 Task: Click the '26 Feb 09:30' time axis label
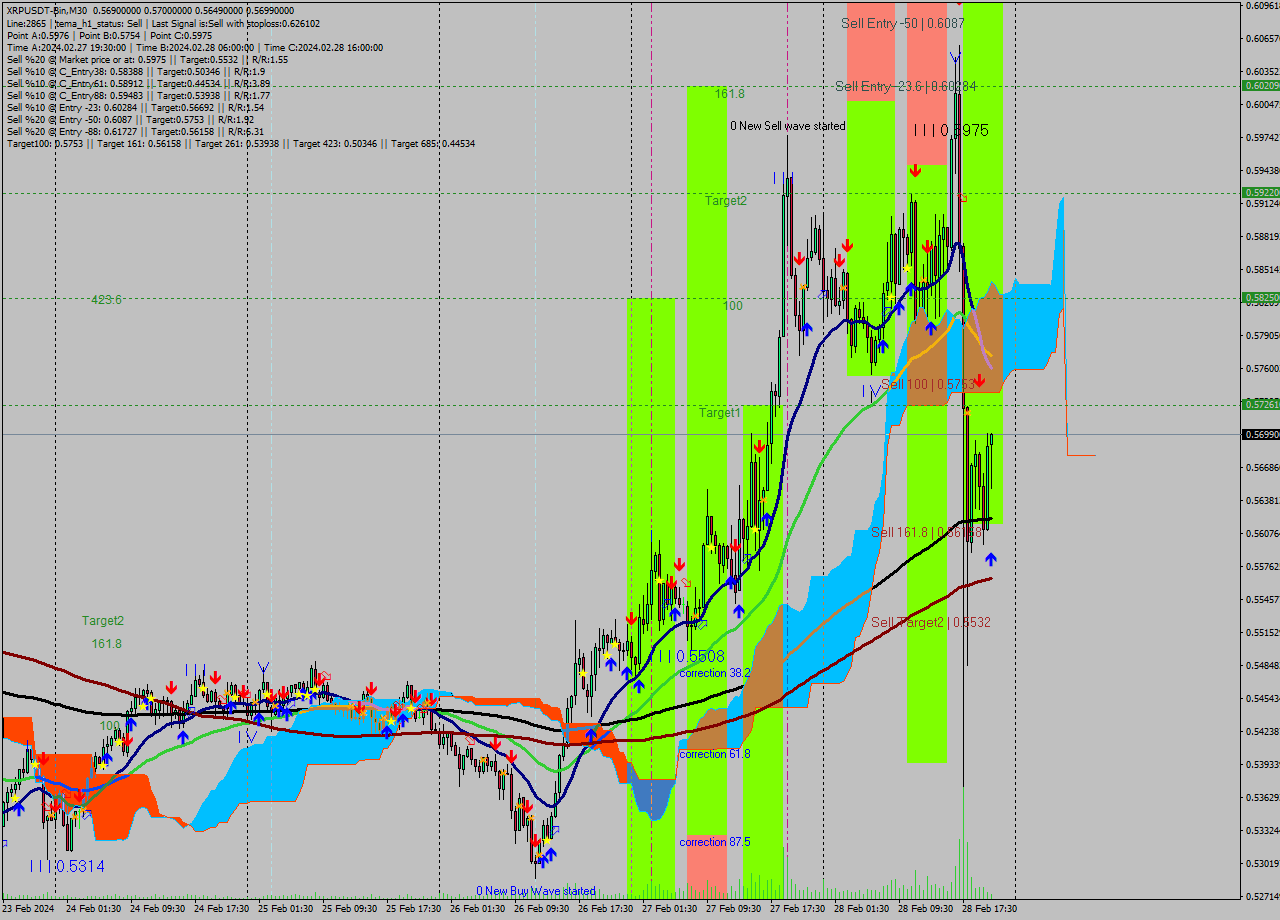click(x=542, y=909)
